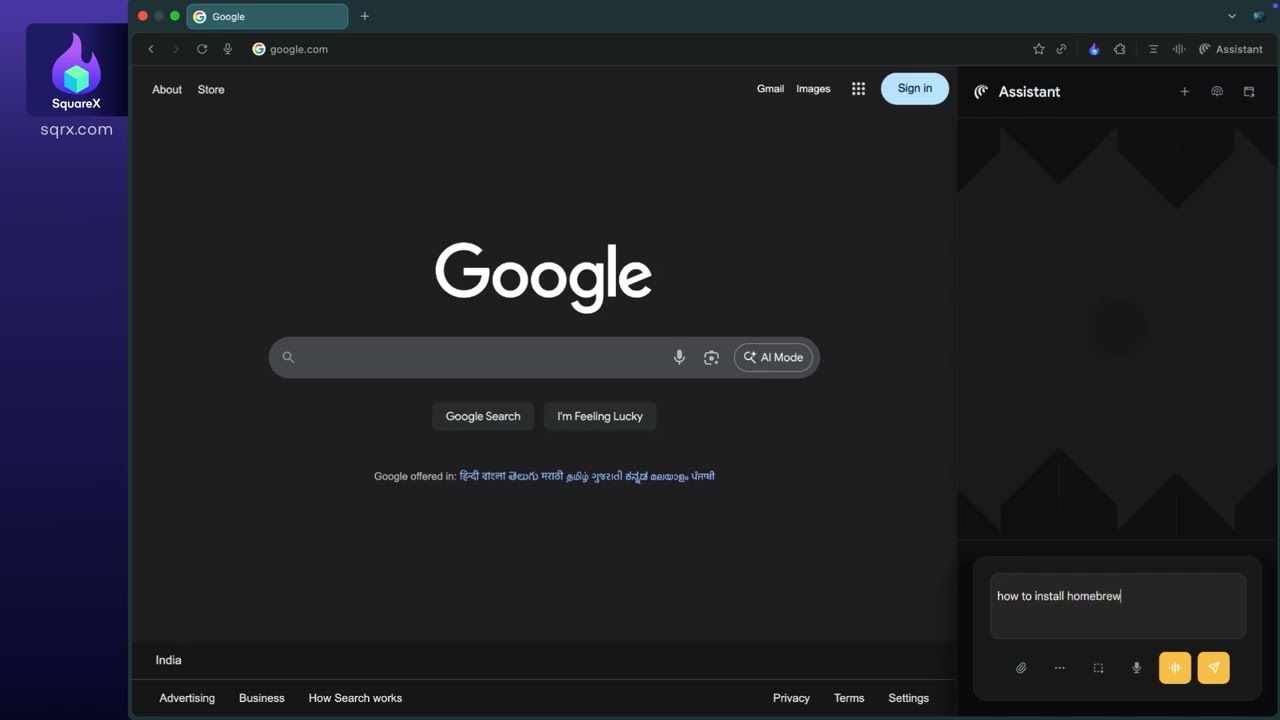Click the dashed-square selection icon in Assistant
This screenshot has width=1280, height=720.
click(x=1098, y=668)
